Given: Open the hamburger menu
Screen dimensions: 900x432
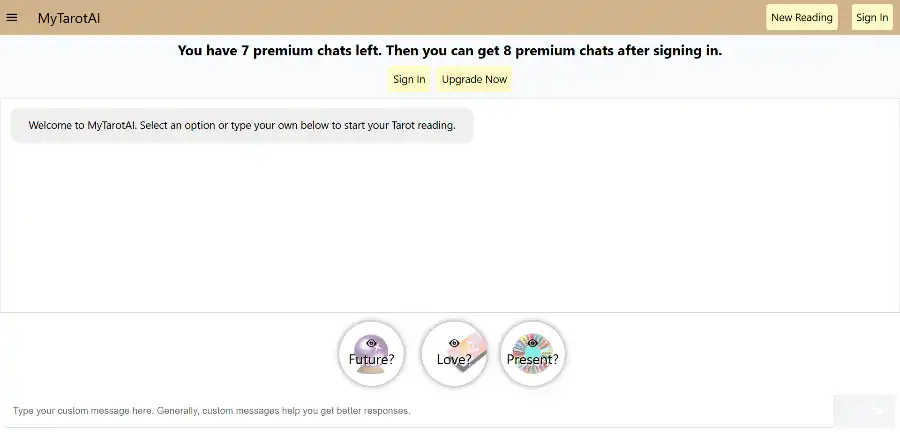Looking at the screenshot, I should pyautogui.click(x=11, y=18).
